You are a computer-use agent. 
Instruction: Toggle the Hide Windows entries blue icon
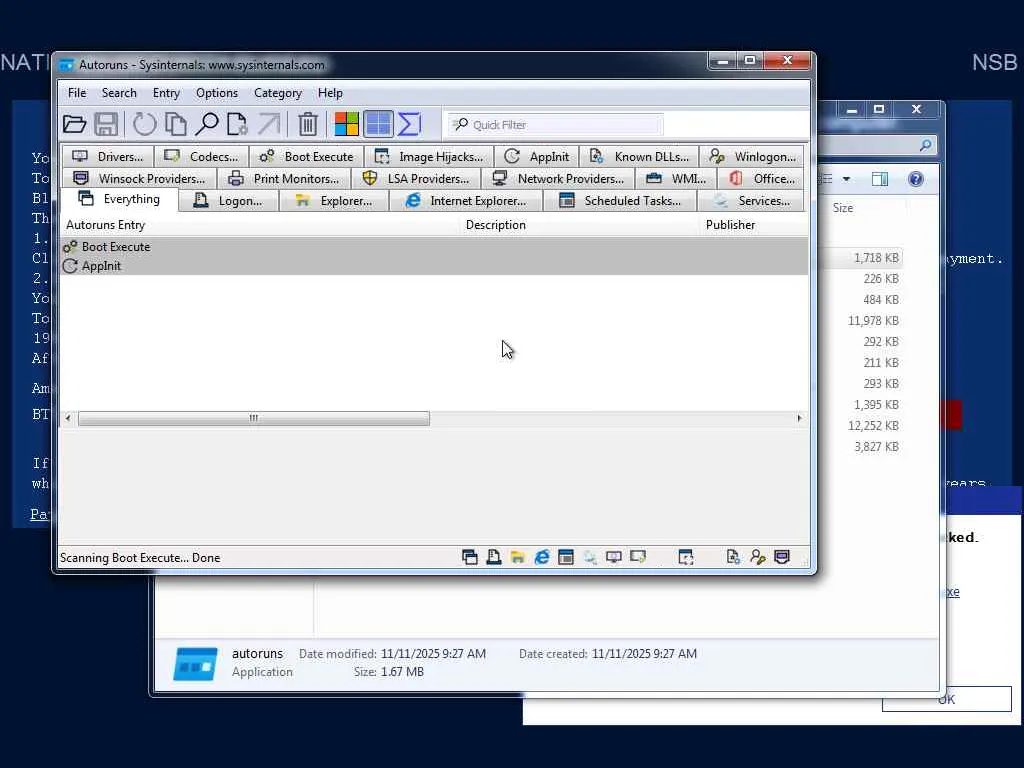tap(378, 124)
